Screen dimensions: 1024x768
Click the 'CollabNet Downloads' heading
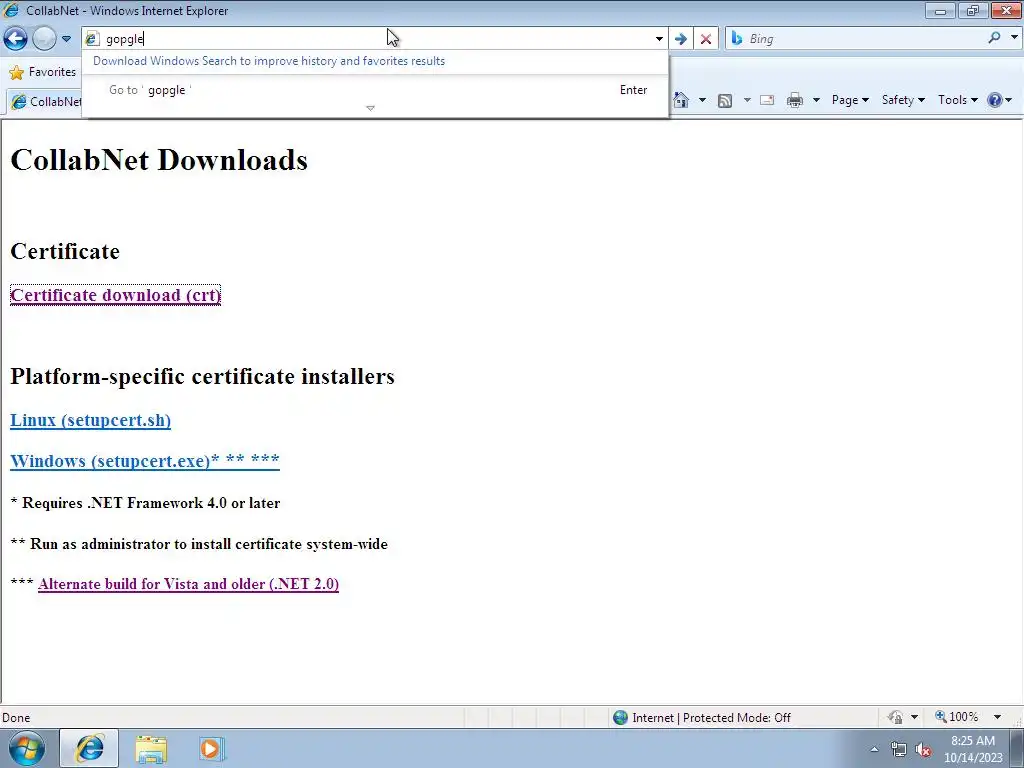coord(159,160)
